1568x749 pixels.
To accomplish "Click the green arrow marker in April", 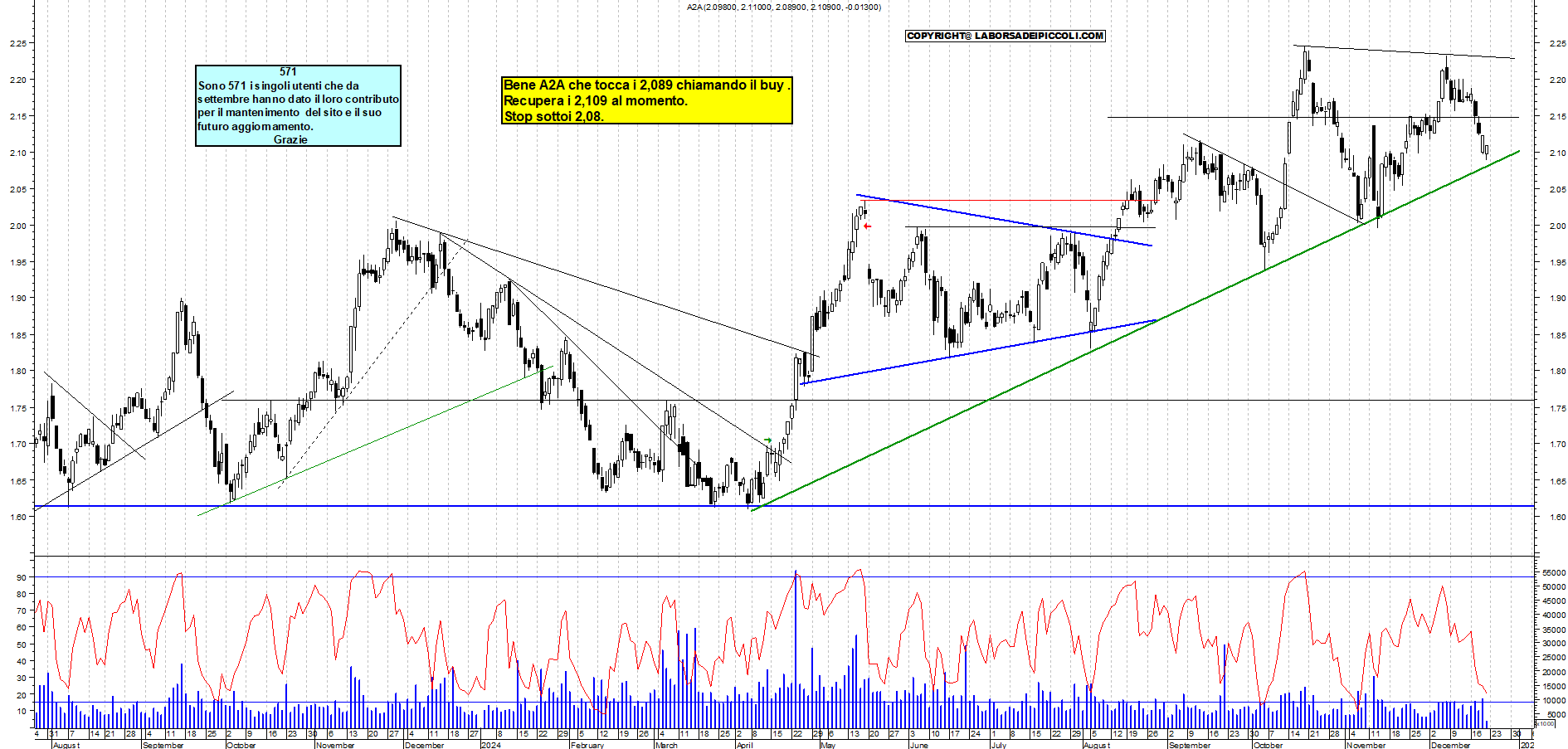I will [767, 440].
